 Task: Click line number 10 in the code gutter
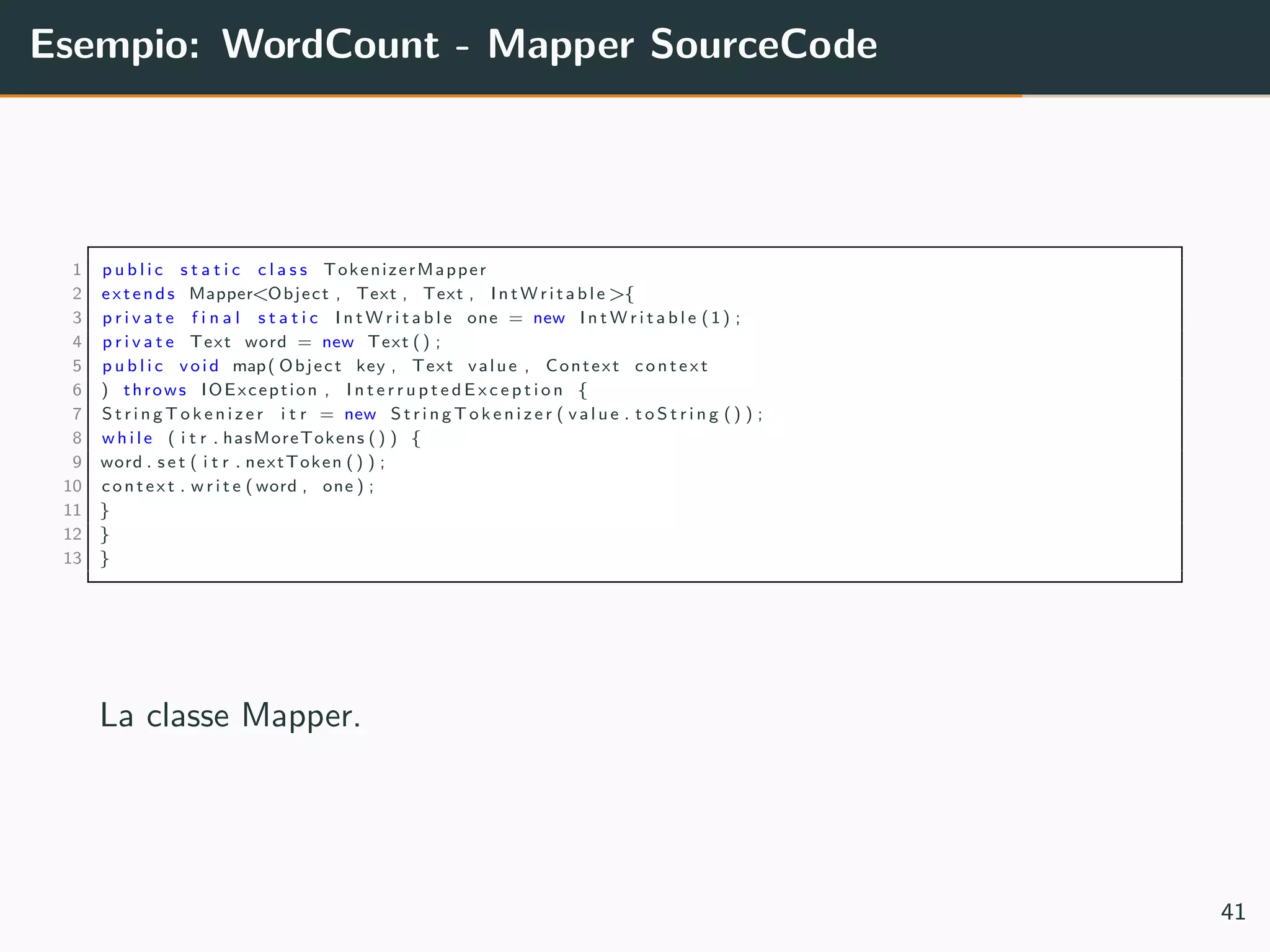73,486
